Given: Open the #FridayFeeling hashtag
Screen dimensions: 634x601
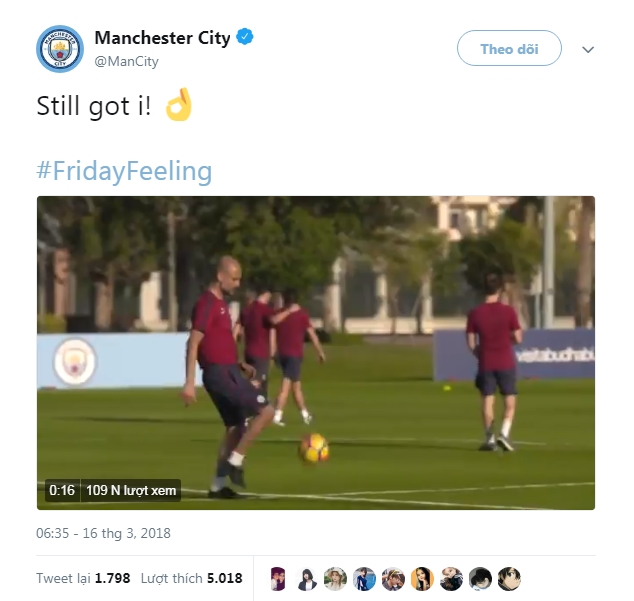Looking at the screenshot, I should pyautogui.click(x=124, y=171).
